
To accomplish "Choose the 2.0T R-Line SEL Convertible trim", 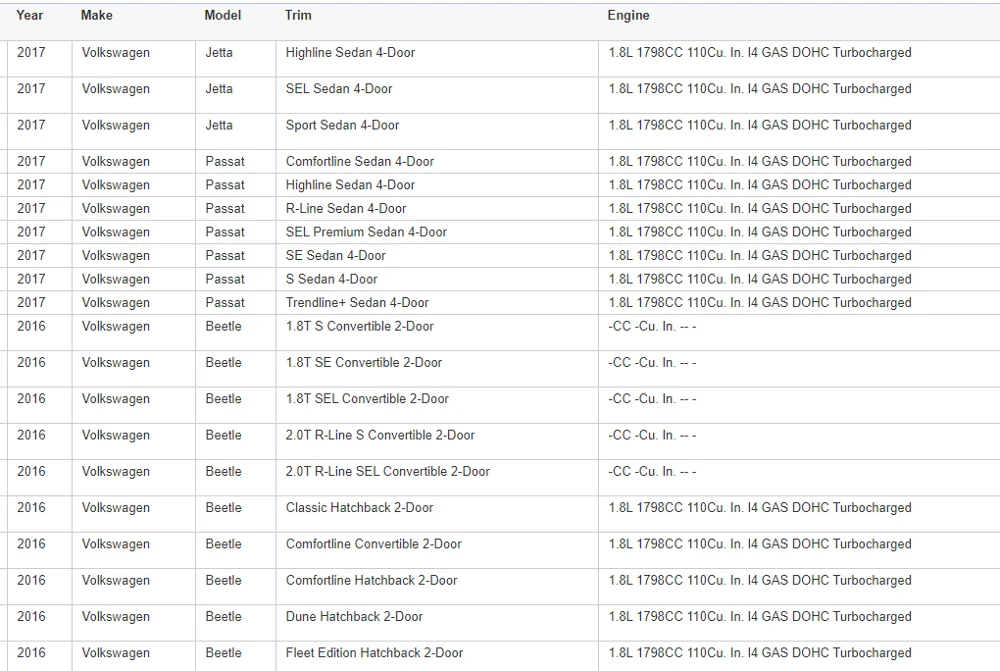I will [388, 472].
